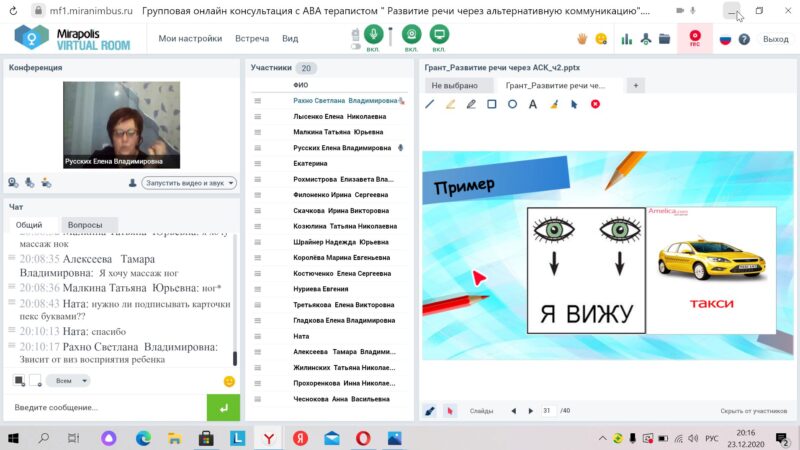800x450 pixels.
Task: Select the line drawing tool
Action: point(430,104)
